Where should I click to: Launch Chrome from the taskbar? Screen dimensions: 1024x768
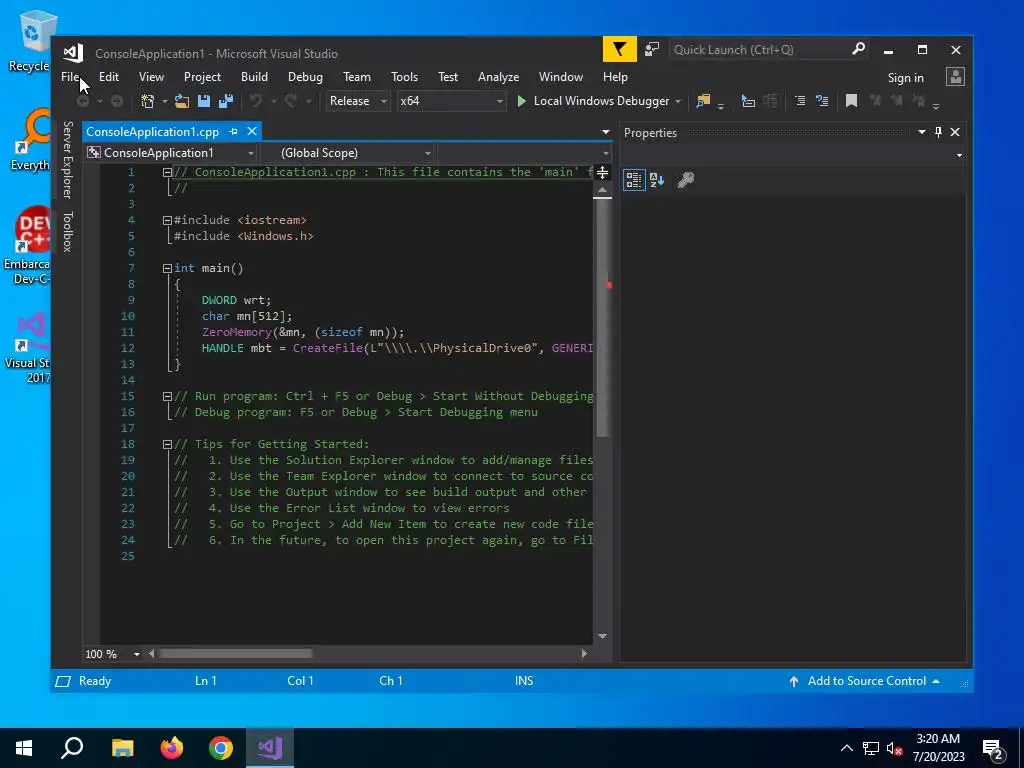tap(221, 748)
